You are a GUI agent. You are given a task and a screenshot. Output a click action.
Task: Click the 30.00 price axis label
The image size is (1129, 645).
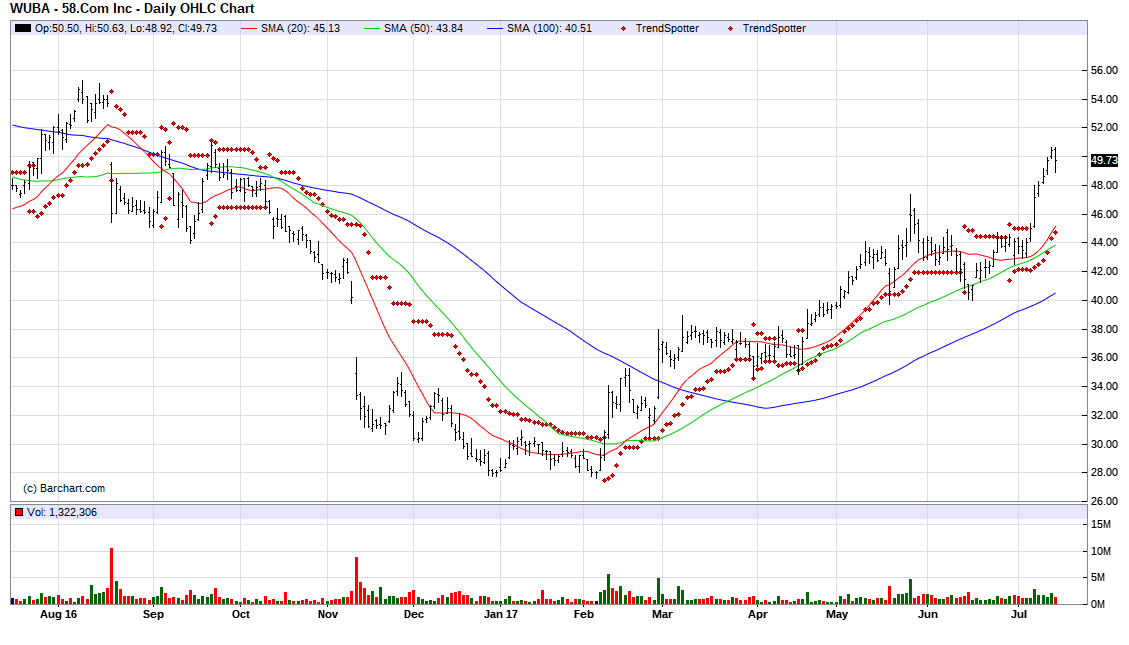click(x=1105, y=444)
